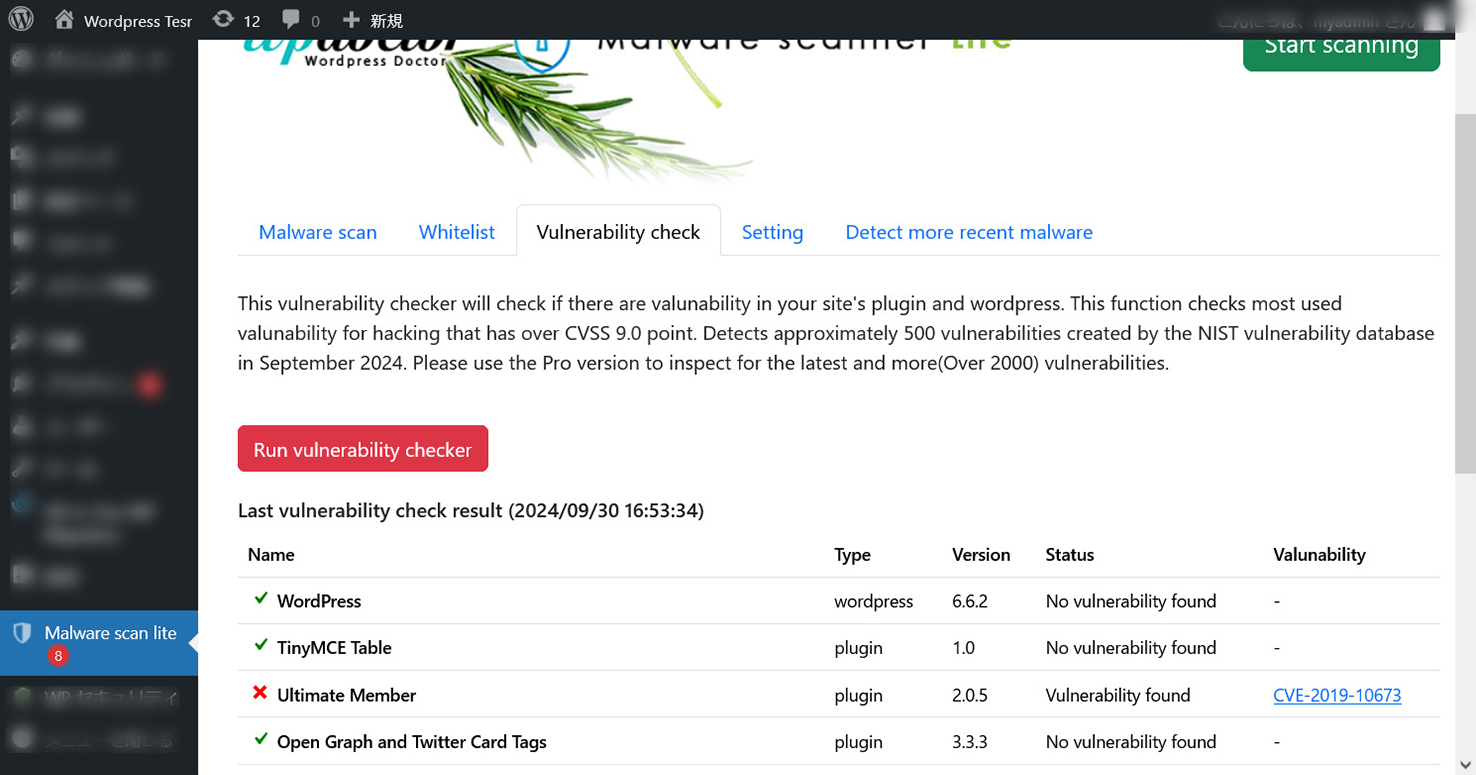Select version 2.0.5 in Ultimate Member row
This screenshot has width=1476, height=775.
click(x=970, y=695)
